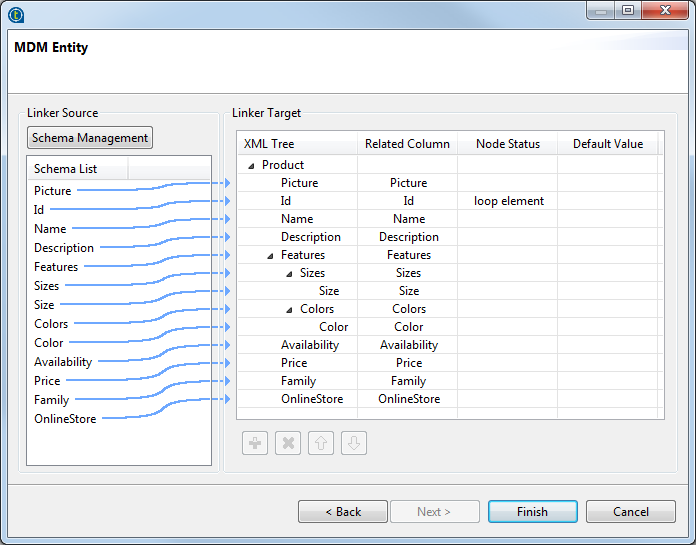This screenshot has width=696, height=545.
Task: Select the Node Status column header
Action: click(507, 144)
